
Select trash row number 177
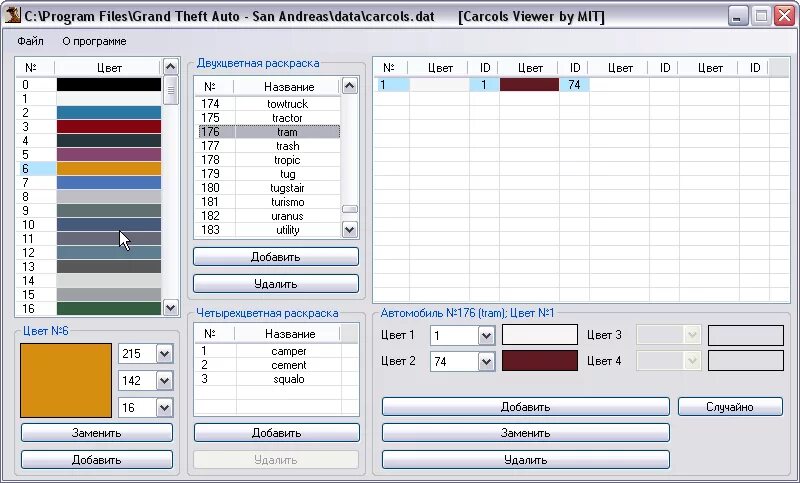point(268,146)
